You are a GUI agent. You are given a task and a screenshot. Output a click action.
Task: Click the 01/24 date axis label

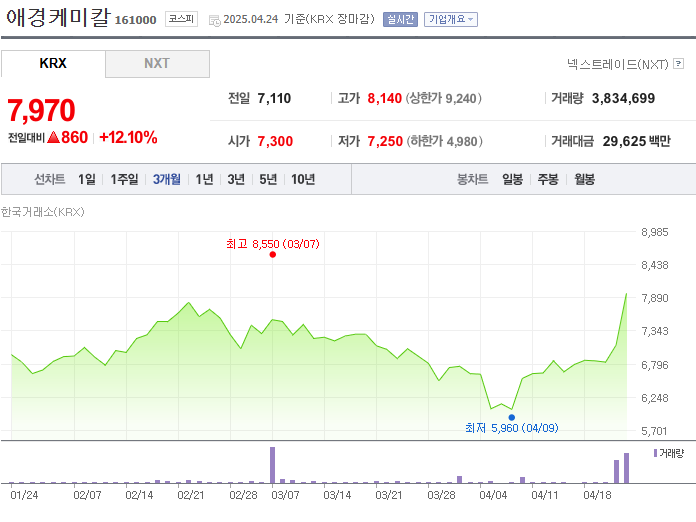click(x=24, y=495)
